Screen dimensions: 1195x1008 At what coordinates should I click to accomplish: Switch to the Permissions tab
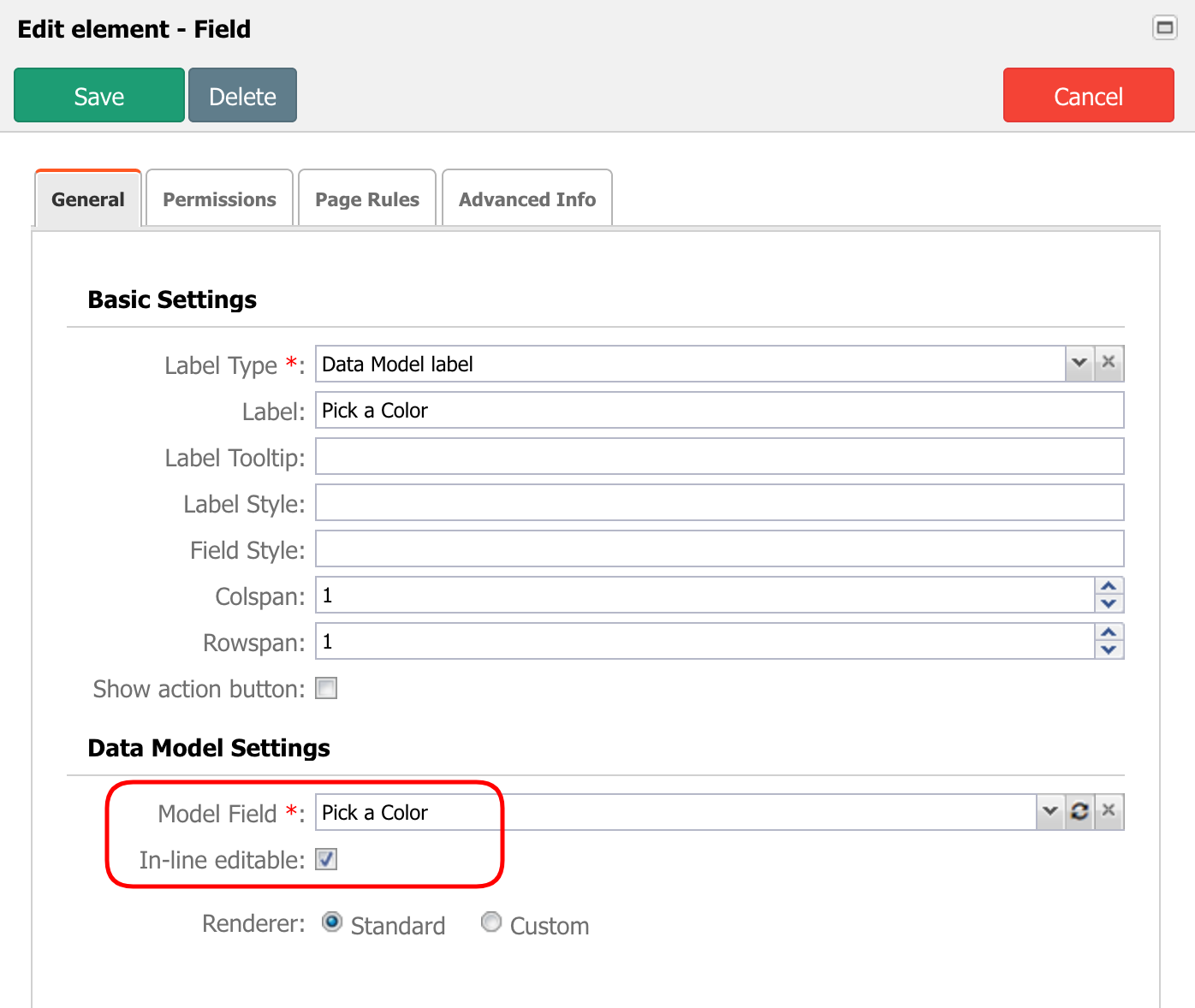pos(219,199)
